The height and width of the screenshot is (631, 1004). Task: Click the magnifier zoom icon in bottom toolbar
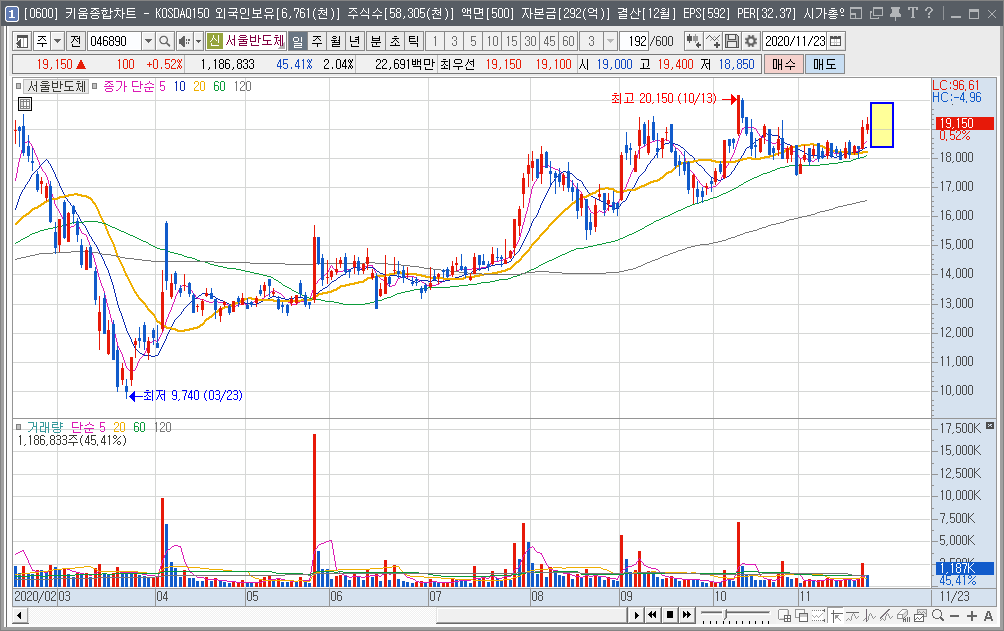[x=938, y=616]
